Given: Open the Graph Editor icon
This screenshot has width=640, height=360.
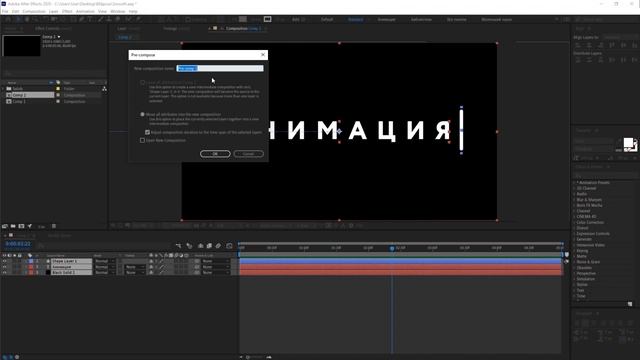Looking at the screenshot, I should [x=229, y=246].
